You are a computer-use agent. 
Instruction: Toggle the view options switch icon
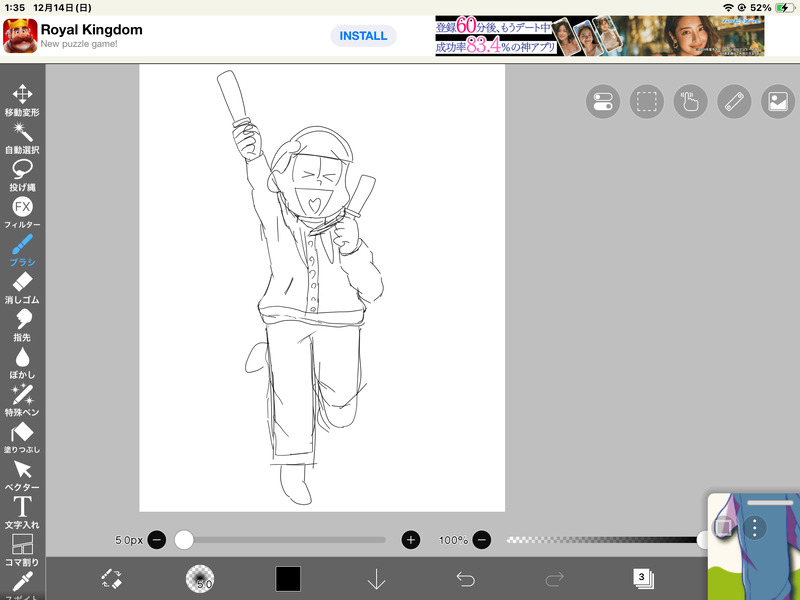coord(603,102)
